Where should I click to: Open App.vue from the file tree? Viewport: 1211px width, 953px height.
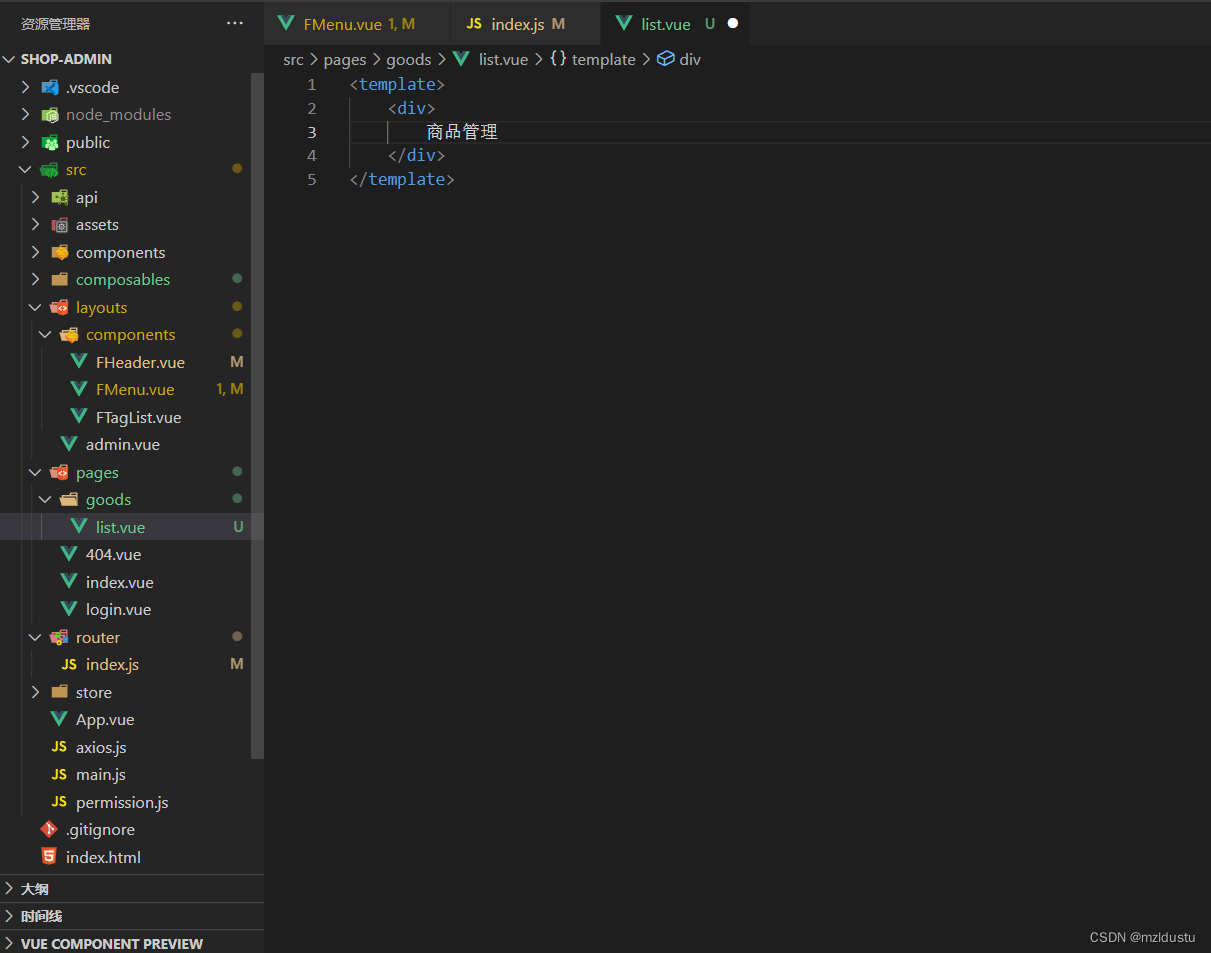click(125, 719)
